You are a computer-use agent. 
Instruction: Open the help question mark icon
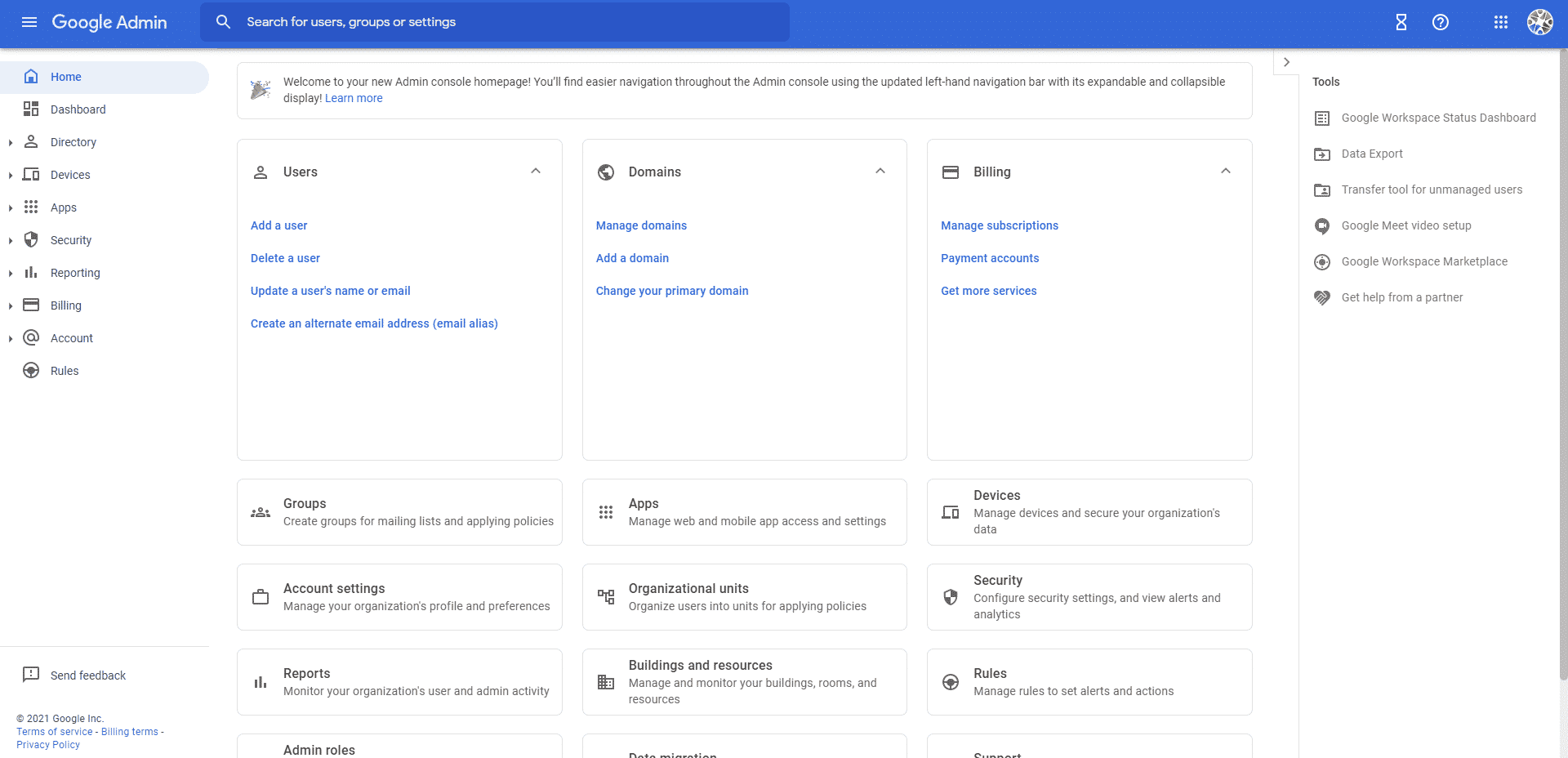pyautogui.click(x=1441, y=22)
